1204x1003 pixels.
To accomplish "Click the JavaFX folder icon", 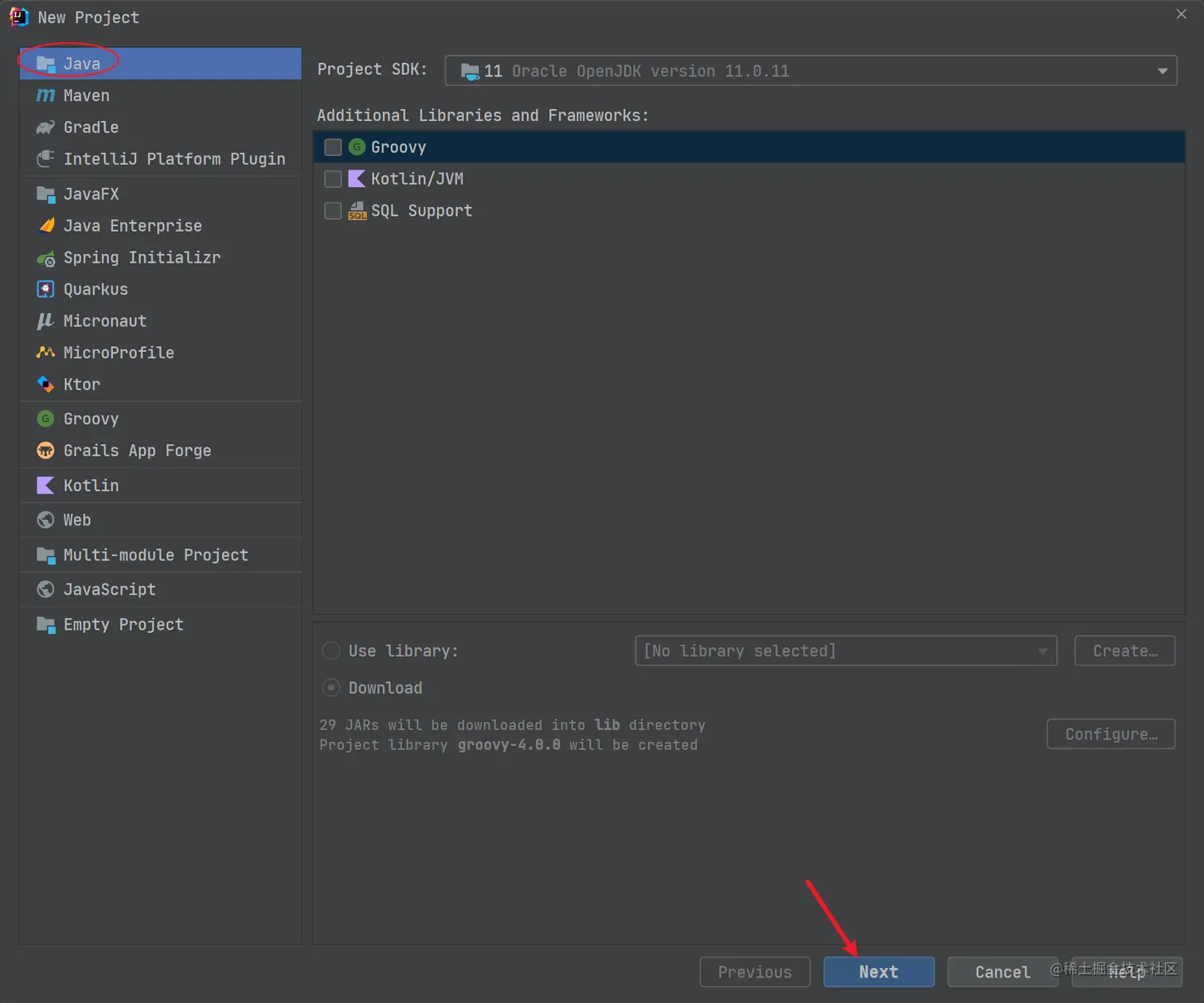I will [x=45, y=193].
